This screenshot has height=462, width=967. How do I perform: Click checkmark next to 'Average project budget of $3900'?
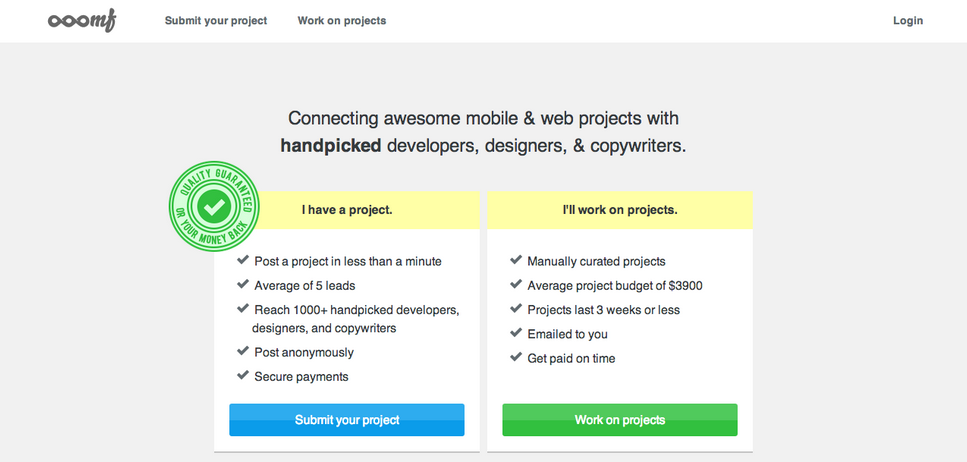[516, 284]
